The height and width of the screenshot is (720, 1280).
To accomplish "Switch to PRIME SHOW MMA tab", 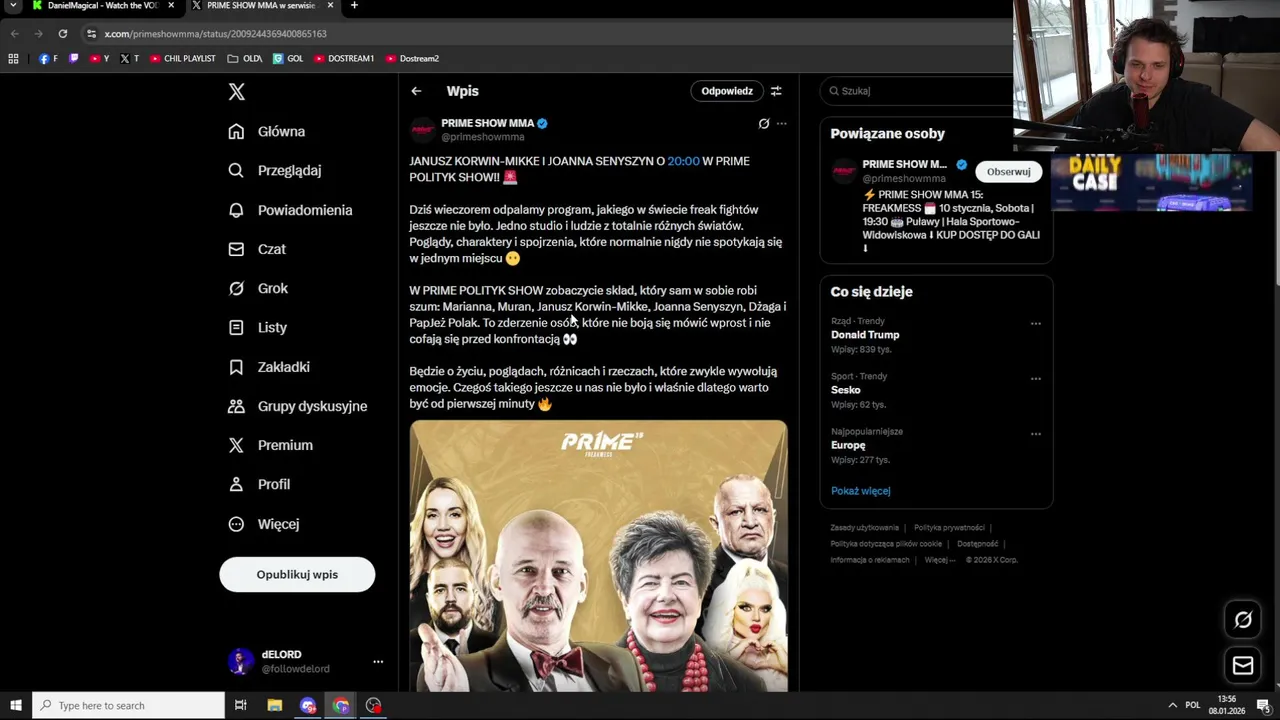I will tap(260, 6).
